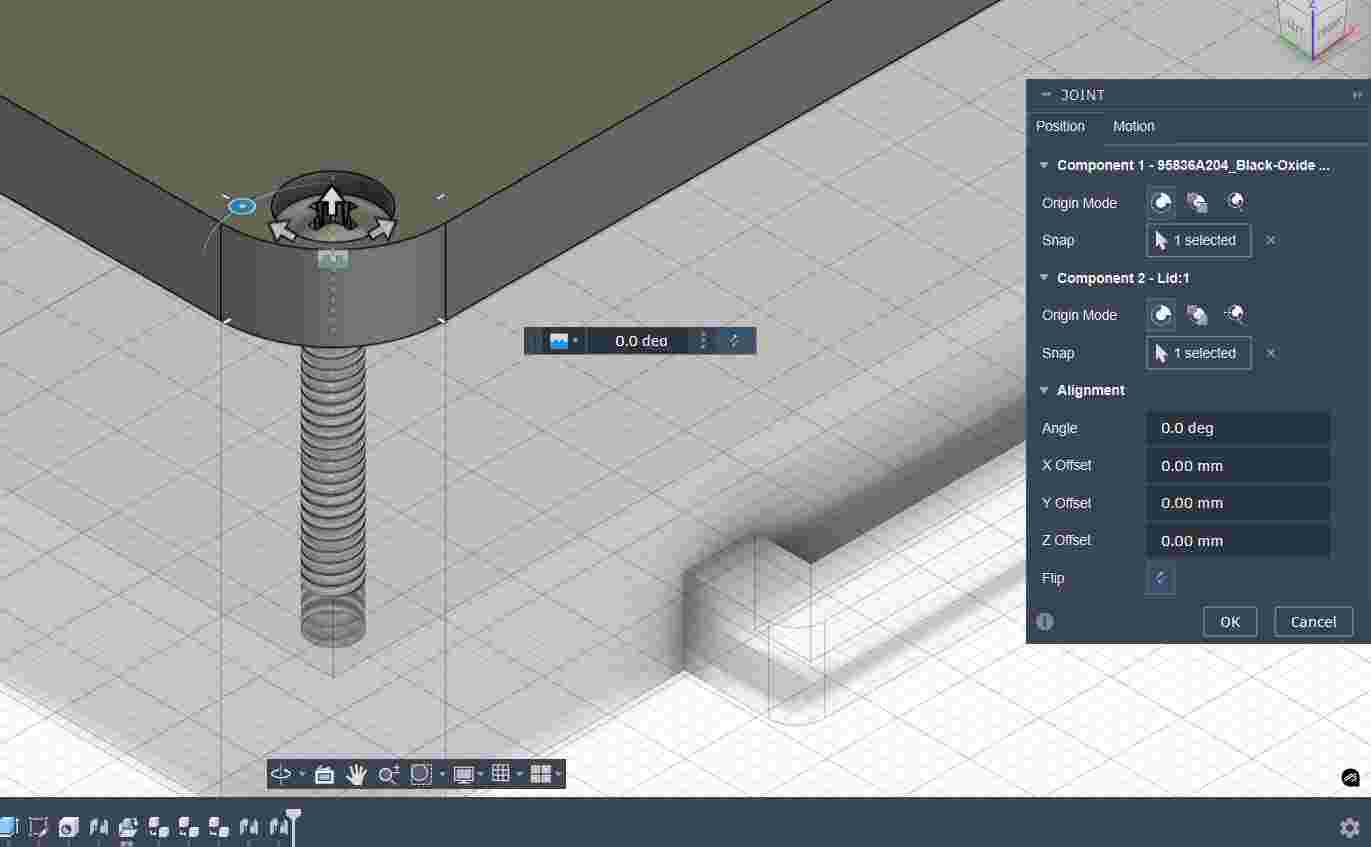Click Component 2 Snap selection button

pyautogui.click(x=1198, y=353)
